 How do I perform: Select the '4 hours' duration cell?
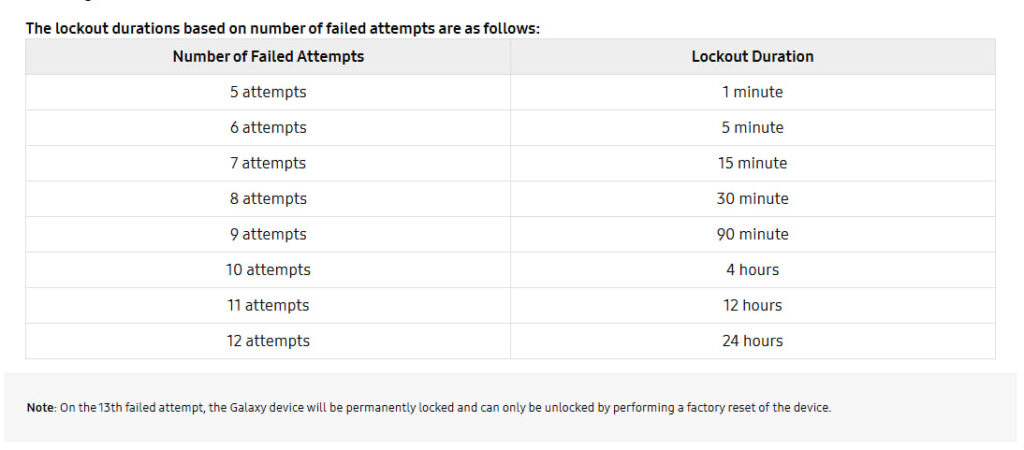[752, 270]
